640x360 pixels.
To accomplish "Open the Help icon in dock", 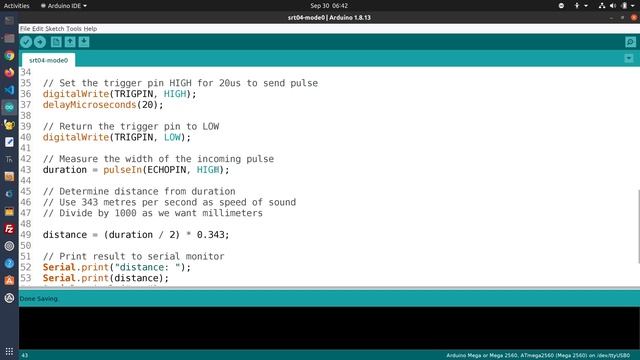I will tap(9, 263).
